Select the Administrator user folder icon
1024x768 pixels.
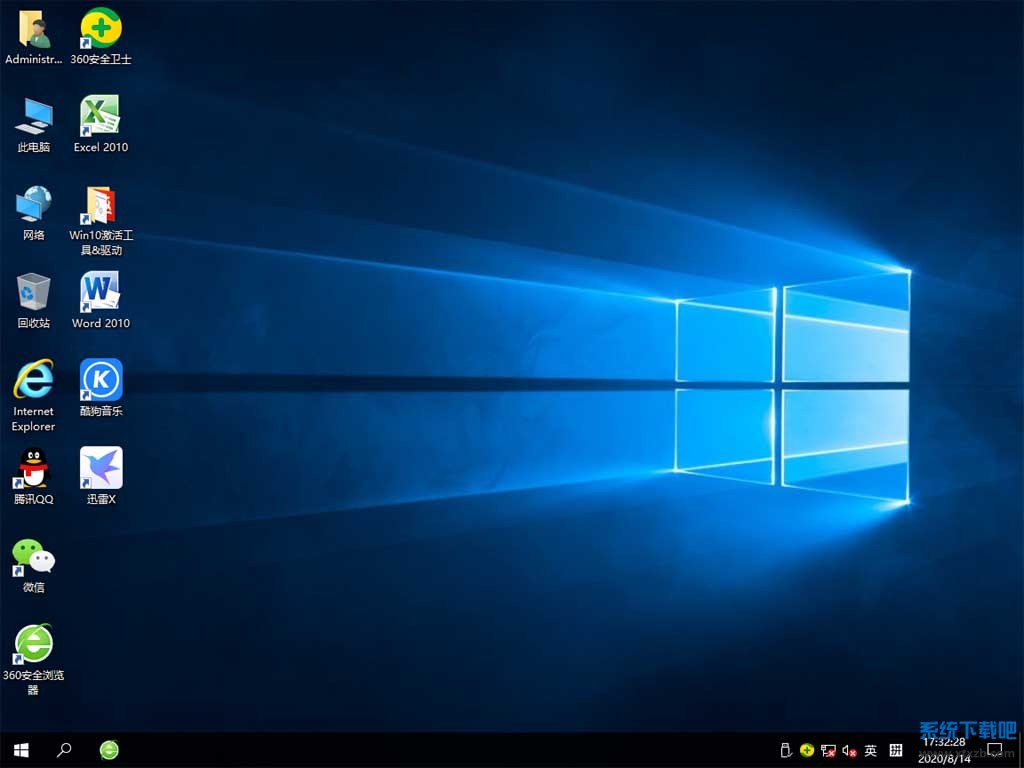[34, 29]
